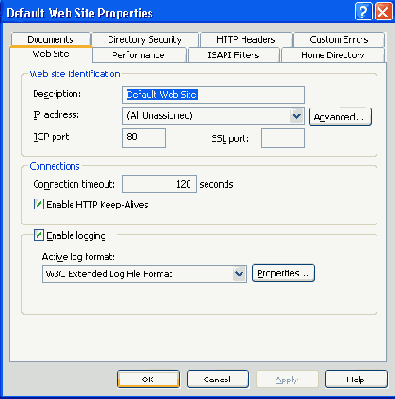Focus the TCP port field
This screenshot has height=399, width=395.
(x=144, y=138)
